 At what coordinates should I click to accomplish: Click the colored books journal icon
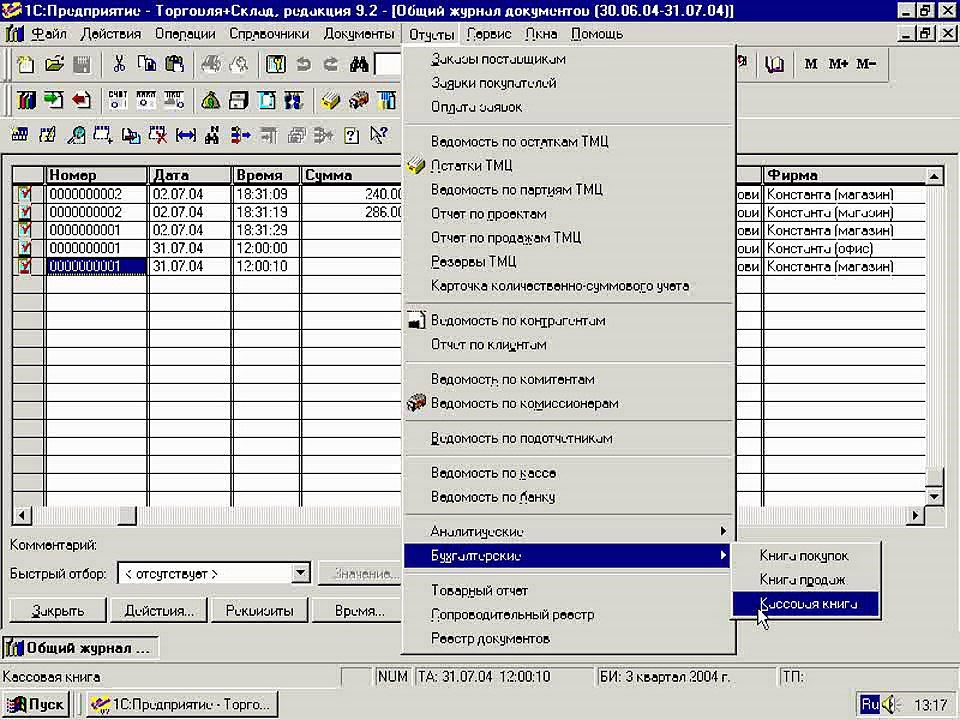[x=26, y=100]
